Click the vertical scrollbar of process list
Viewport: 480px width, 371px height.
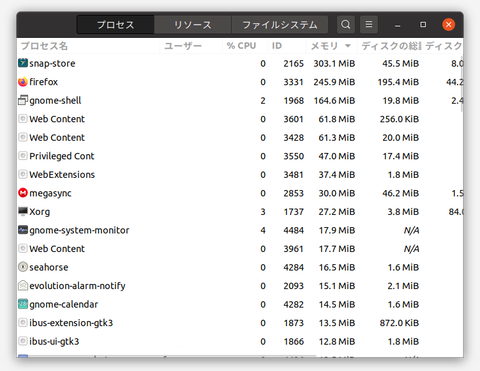462,83
